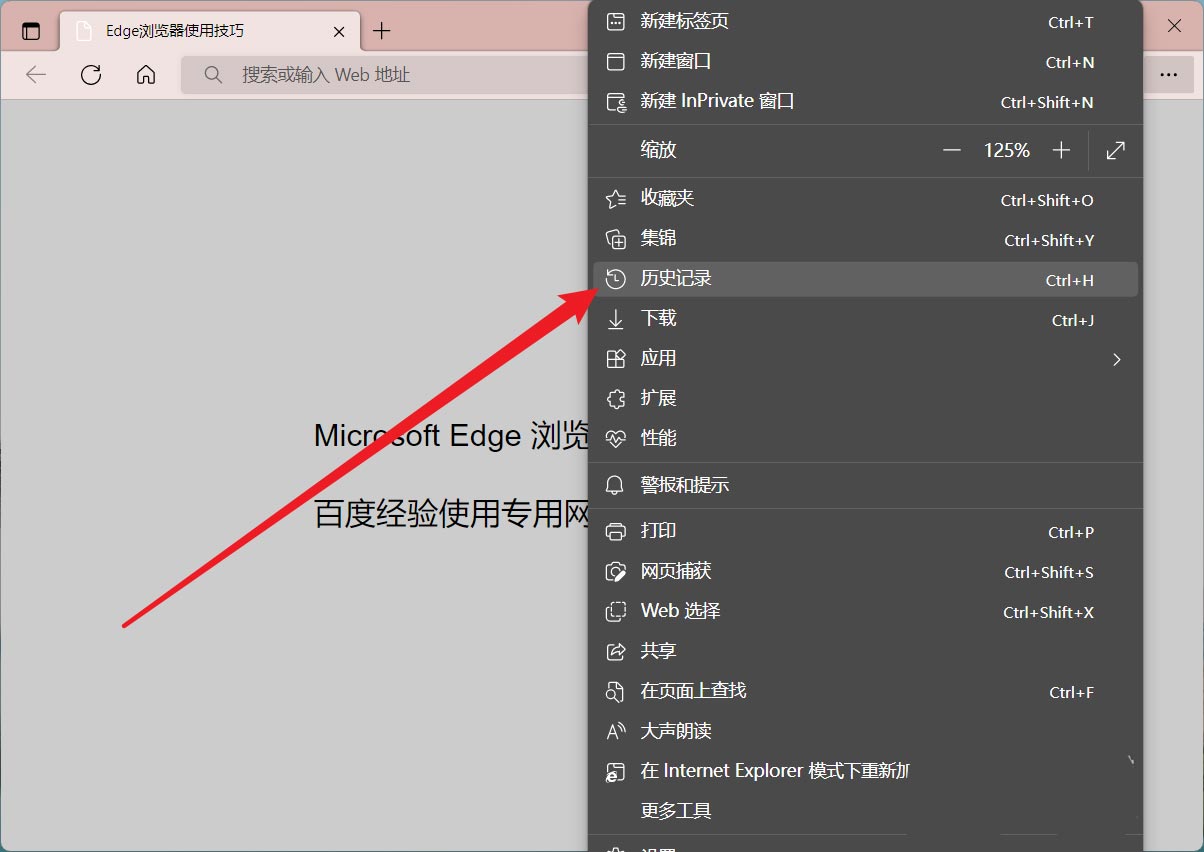Expand the 应用 submenu chevron
1204x852 pixels.
pyautogui.click(x=1117, y=359)
